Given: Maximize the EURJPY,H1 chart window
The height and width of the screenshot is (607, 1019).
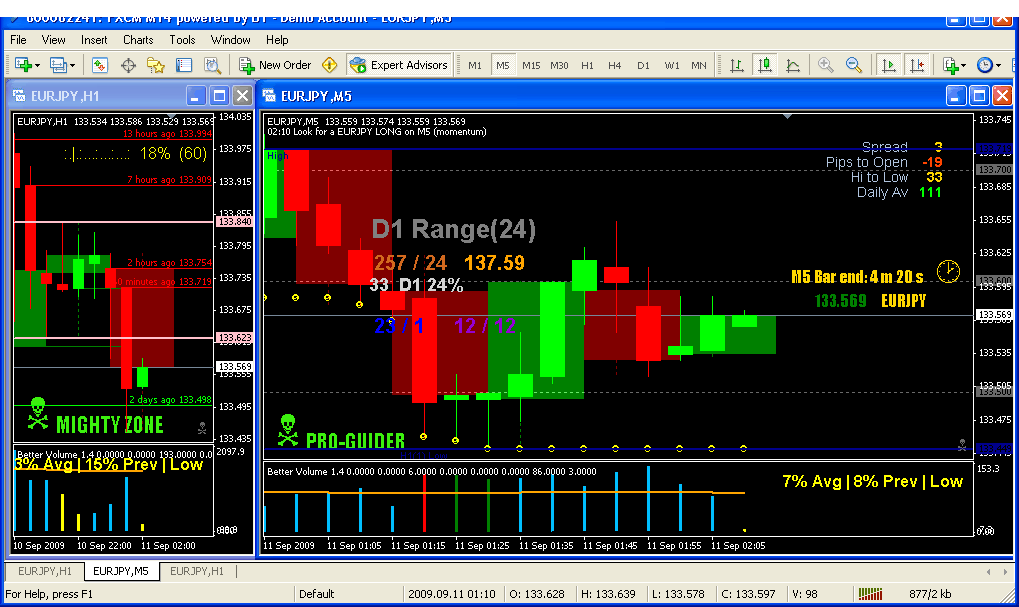Looking at the screenshot, I should (x=220, y=96).
